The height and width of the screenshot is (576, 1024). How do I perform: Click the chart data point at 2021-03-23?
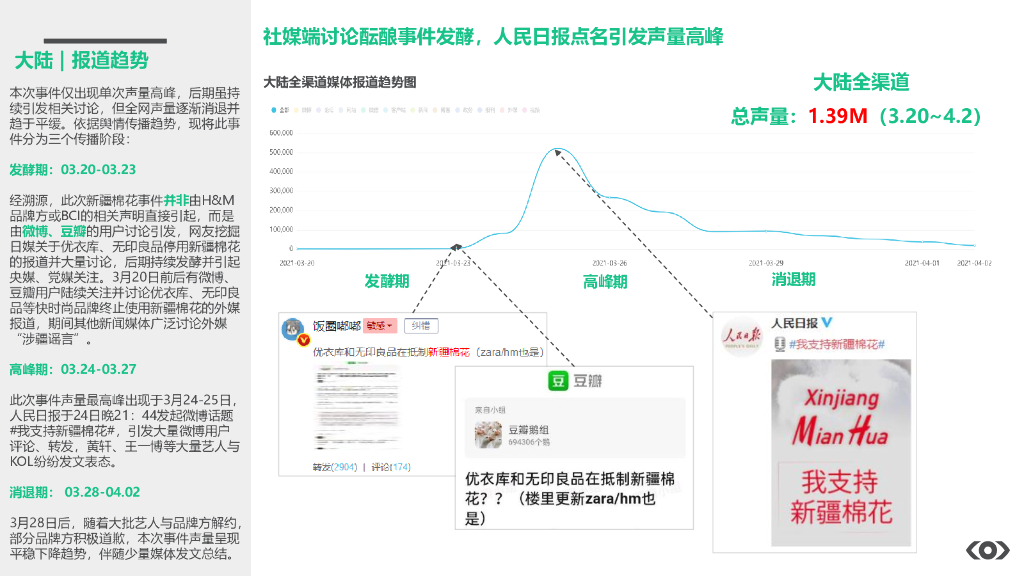tap(456, 246)
